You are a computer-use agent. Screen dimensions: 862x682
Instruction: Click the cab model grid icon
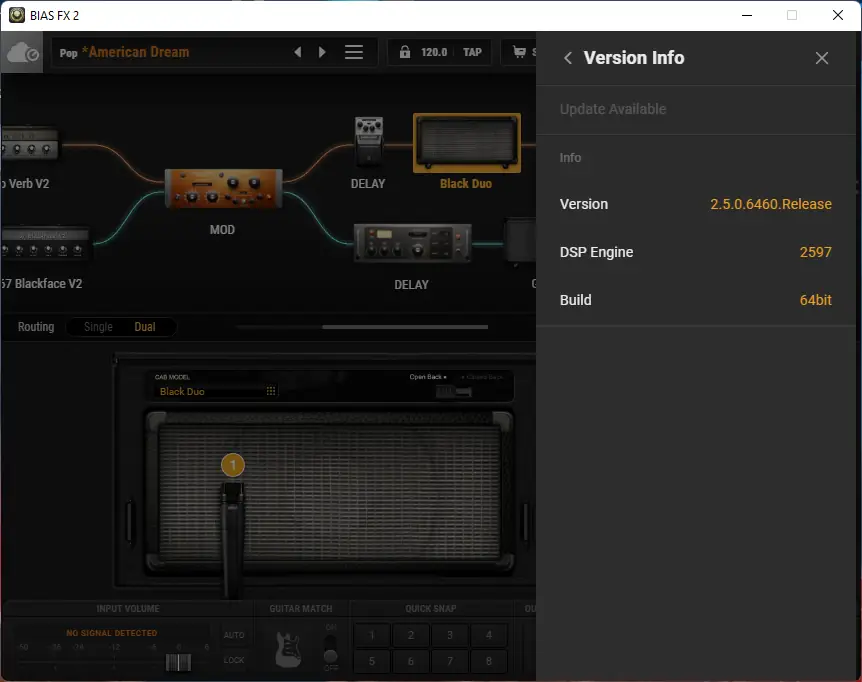coord(271,391)
